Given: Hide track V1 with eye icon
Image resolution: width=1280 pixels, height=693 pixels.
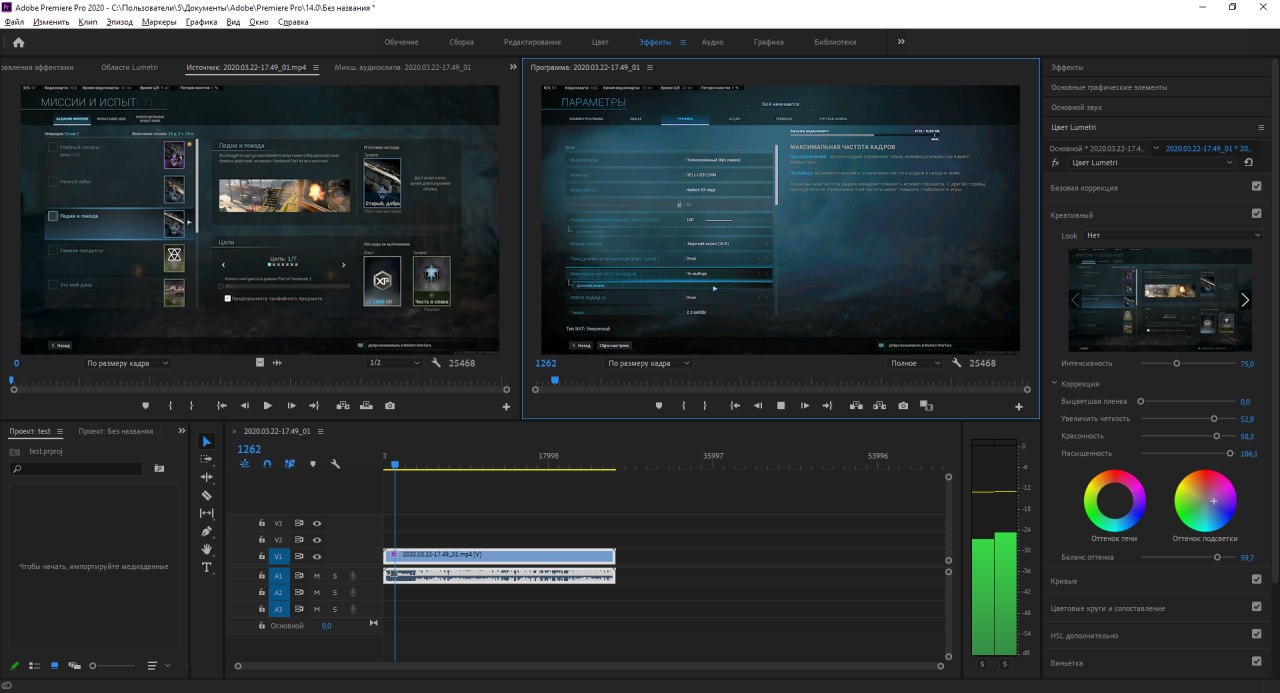Looking at the screenshot, I should coord(317,556).
